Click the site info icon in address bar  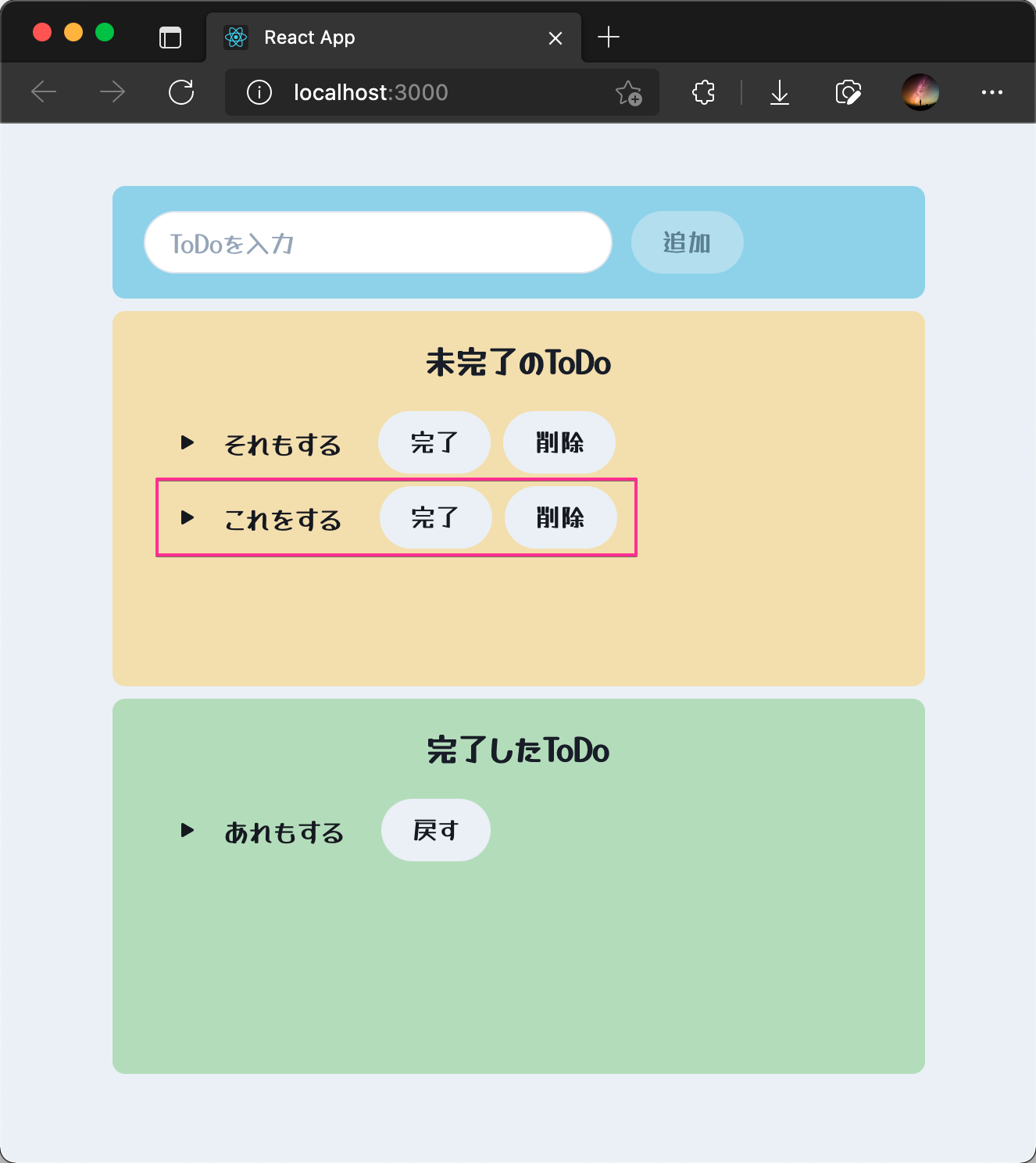point(258,92)
